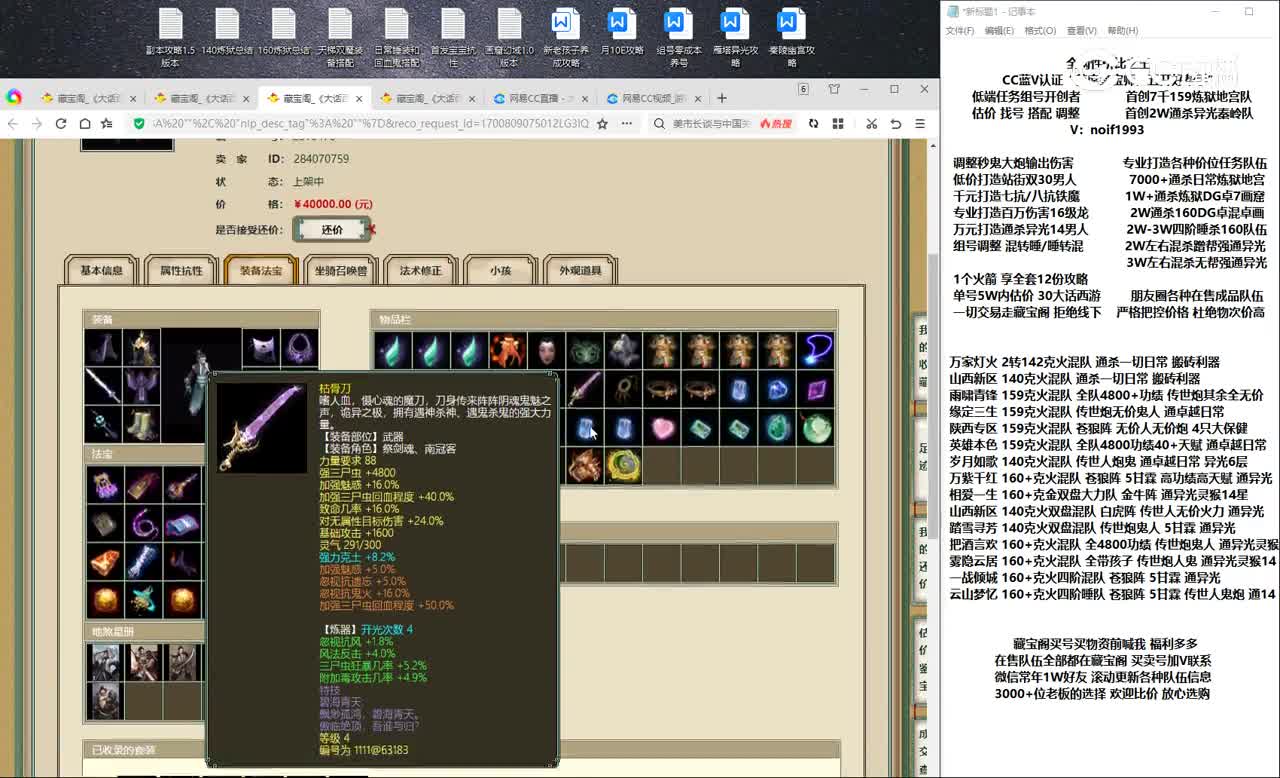This screenshot has width=1280, height=778.
Task: Open browser scissors screenshot tool
Action: [871, 123]
